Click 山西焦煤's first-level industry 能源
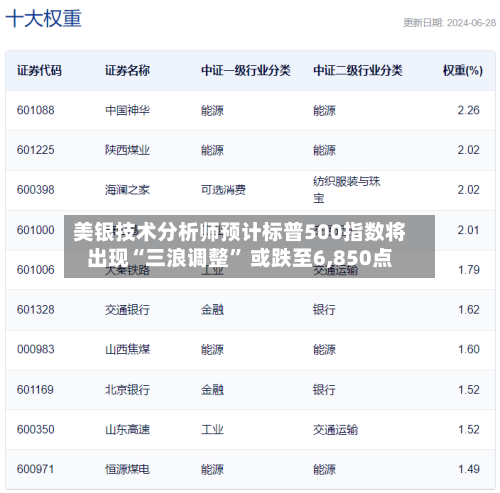 click(212, 349)
